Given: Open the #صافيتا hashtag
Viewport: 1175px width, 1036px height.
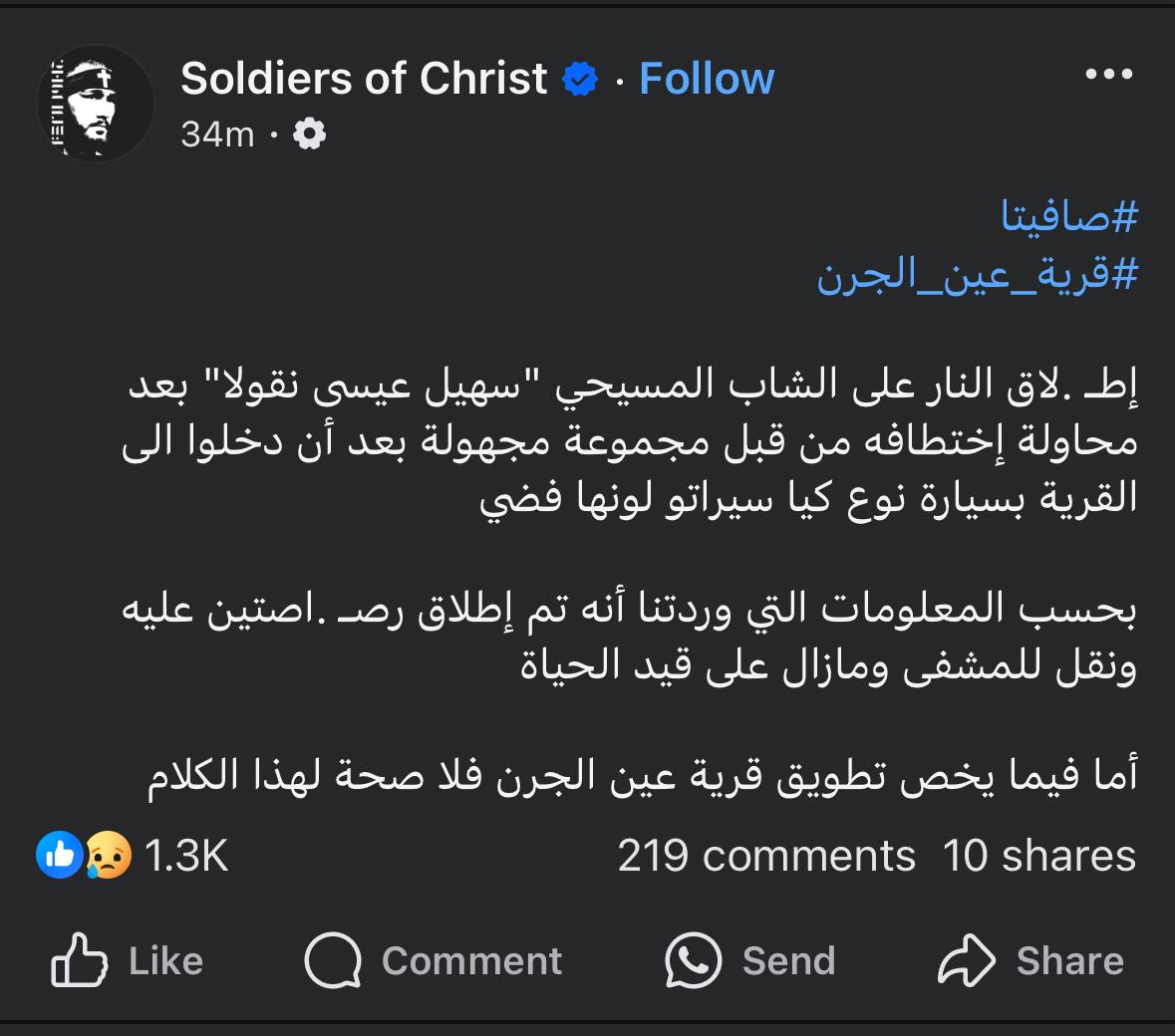Looking at the screenshot, I should 1068,216.
